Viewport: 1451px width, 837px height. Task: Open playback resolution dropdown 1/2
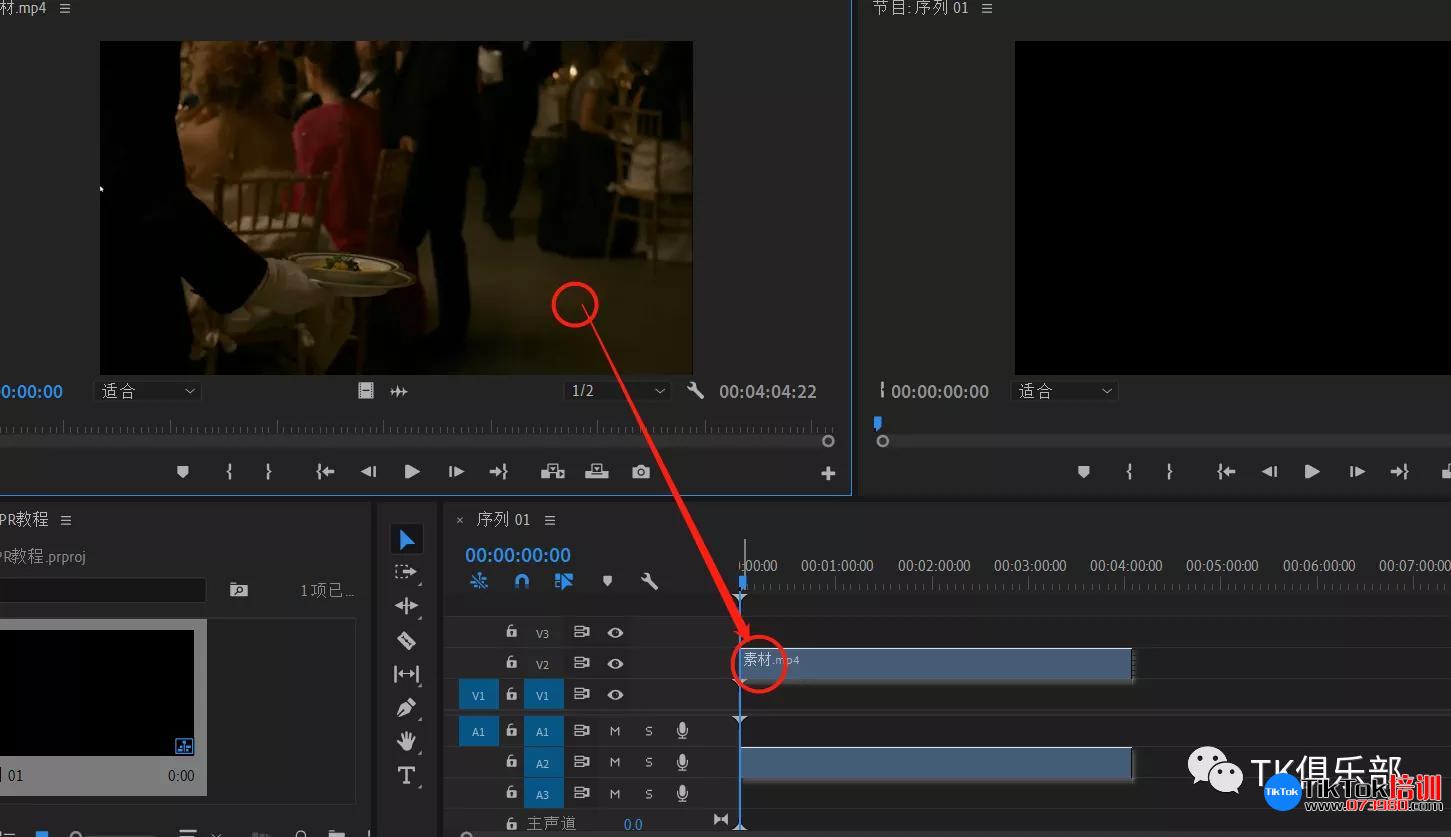click(617, 391)
